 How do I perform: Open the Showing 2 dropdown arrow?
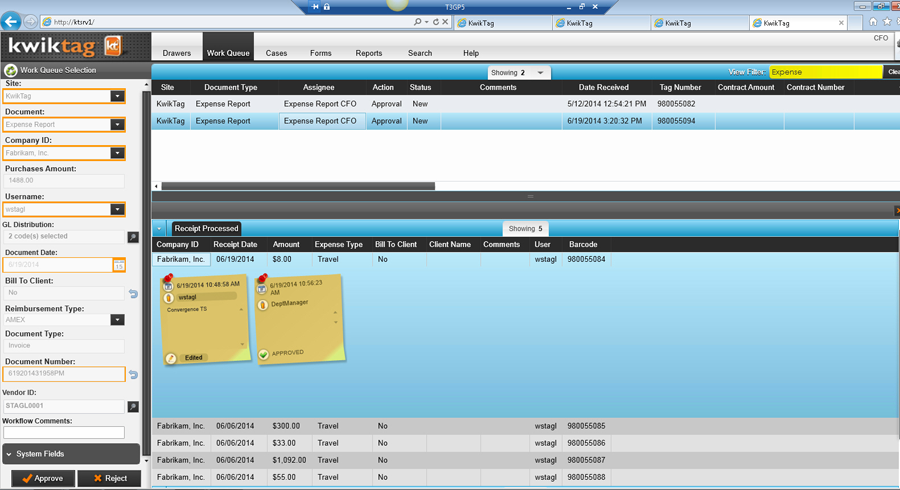pyautogui.click(x=540, y=73)
